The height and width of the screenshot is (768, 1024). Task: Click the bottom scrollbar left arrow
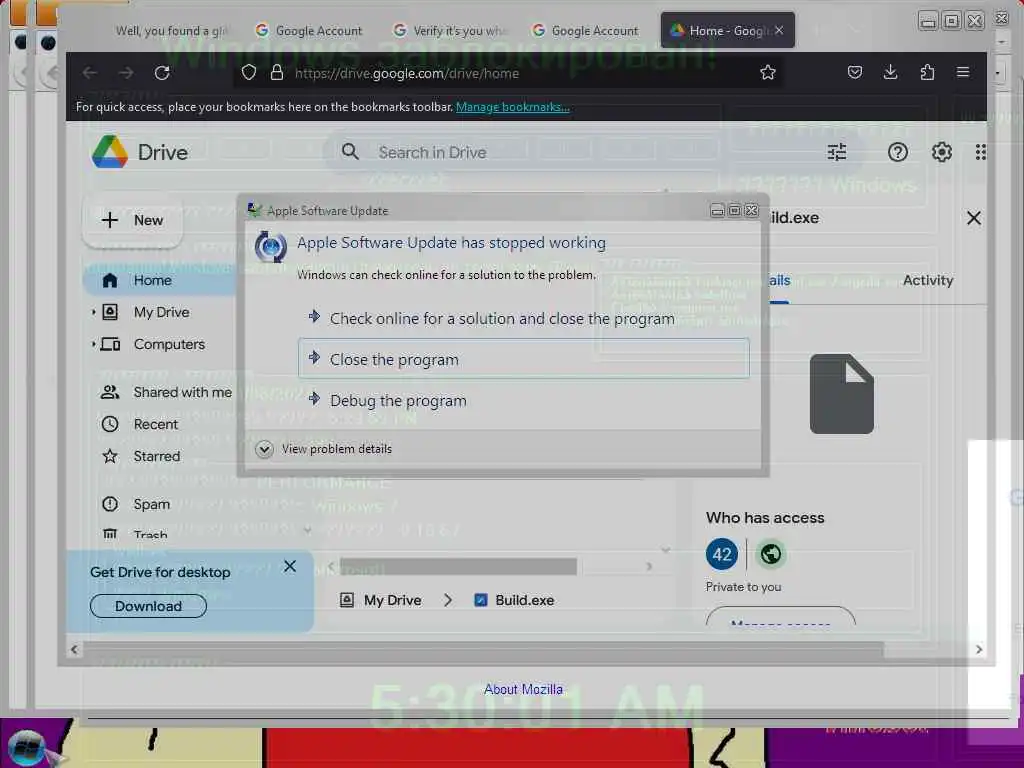(74, 649)
